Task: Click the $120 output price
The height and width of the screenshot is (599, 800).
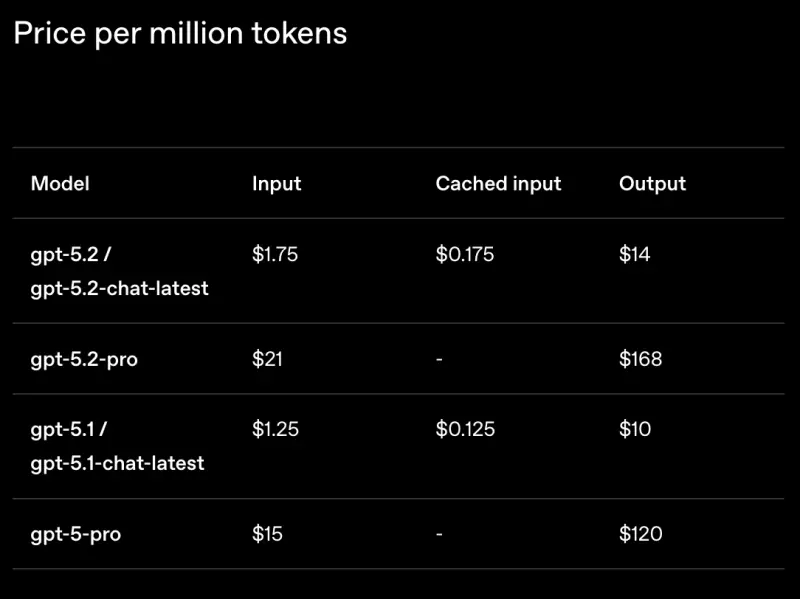Action: click(640, 534)
